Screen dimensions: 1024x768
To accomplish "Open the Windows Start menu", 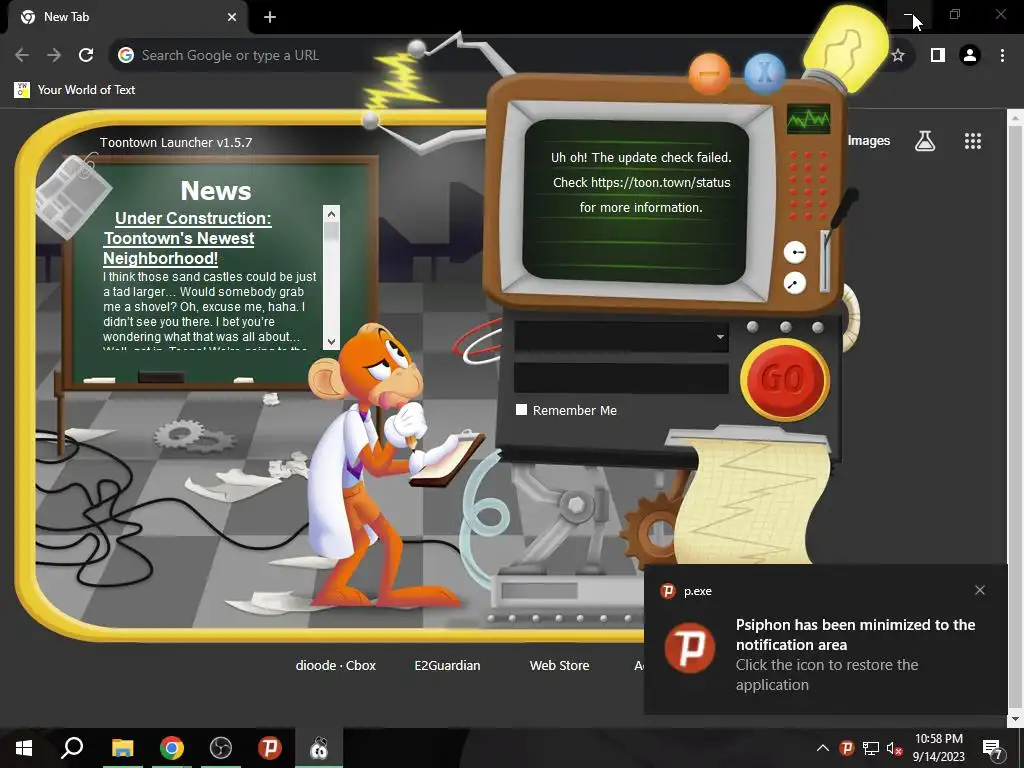I will coord(24,748).
